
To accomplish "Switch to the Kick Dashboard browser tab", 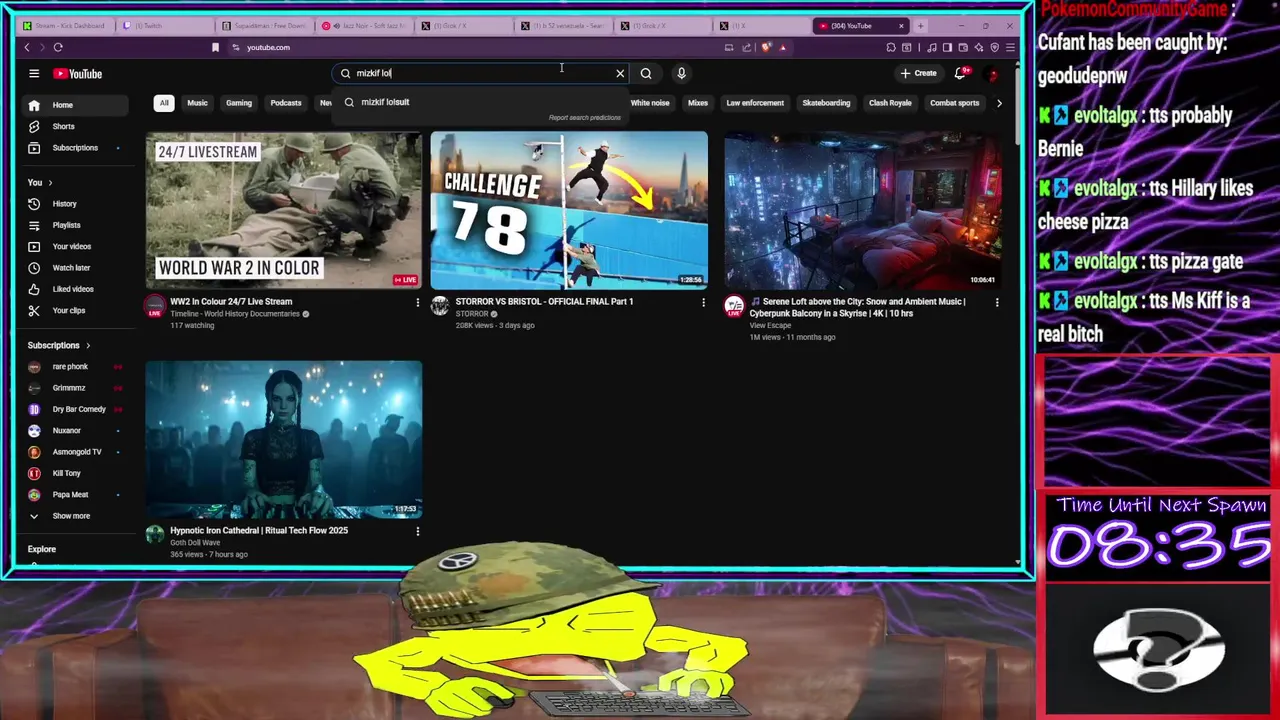I will coord(65,26).
